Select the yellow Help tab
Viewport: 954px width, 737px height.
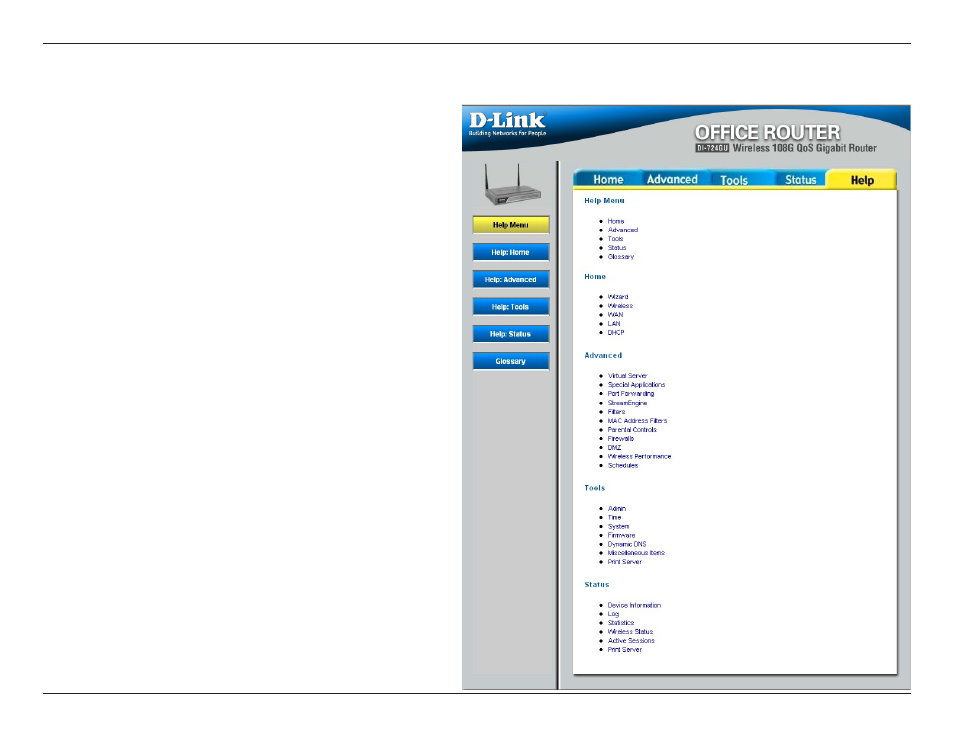(x=862, y=180)
